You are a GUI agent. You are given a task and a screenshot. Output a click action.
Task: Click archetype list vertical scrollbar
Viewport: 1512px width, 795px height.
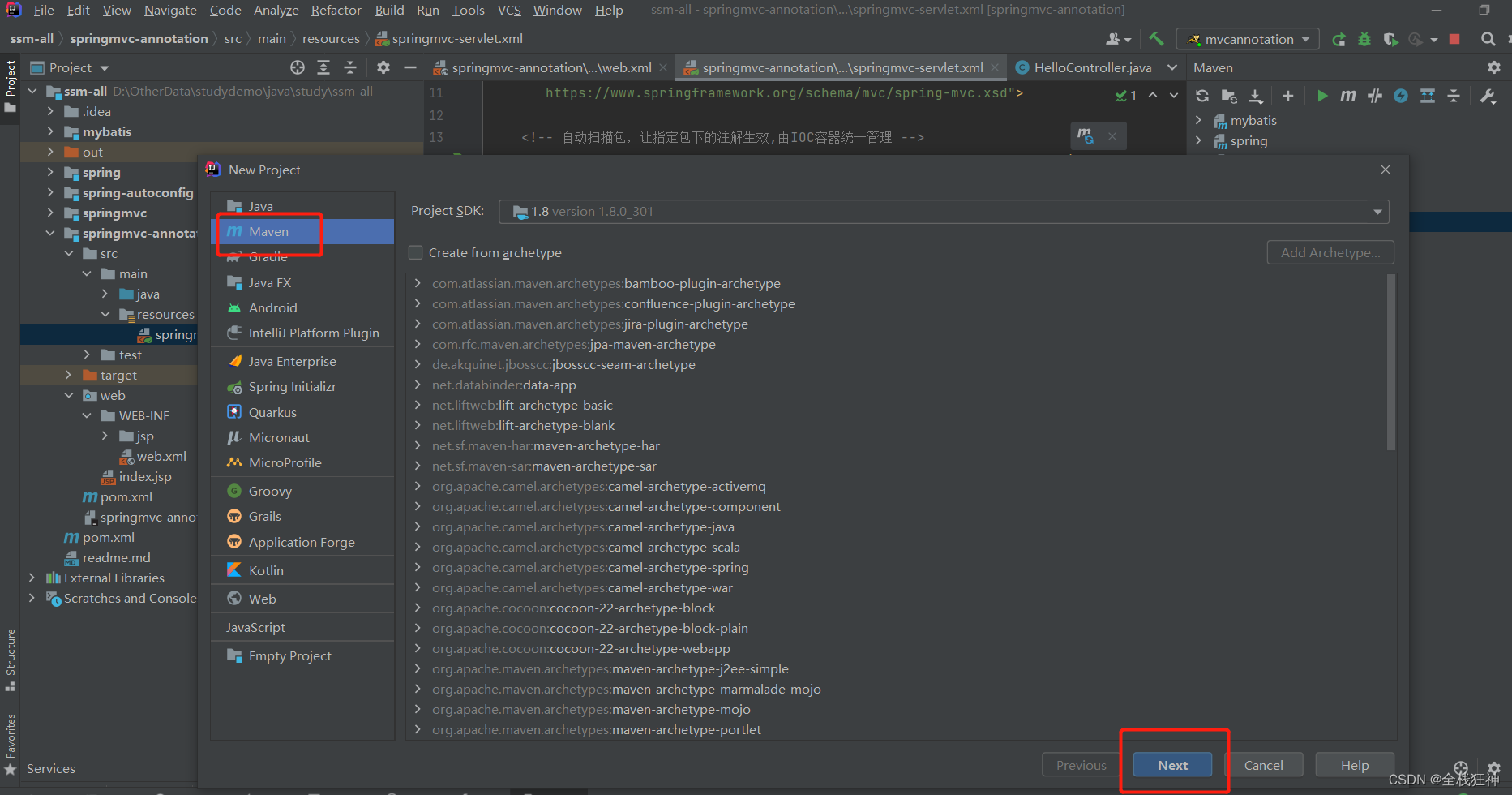coord(1391,362)
